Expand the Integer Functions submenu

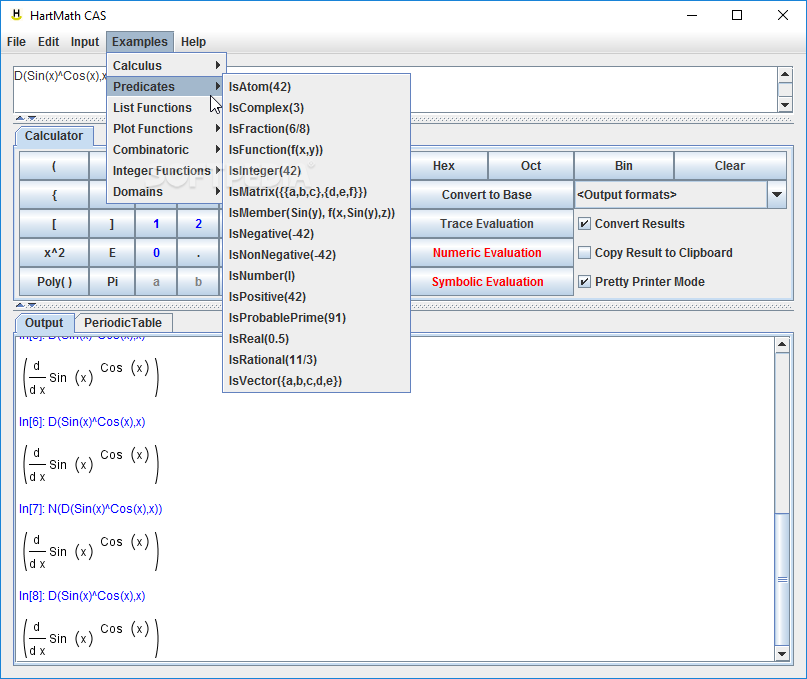(x=166, y=170)
